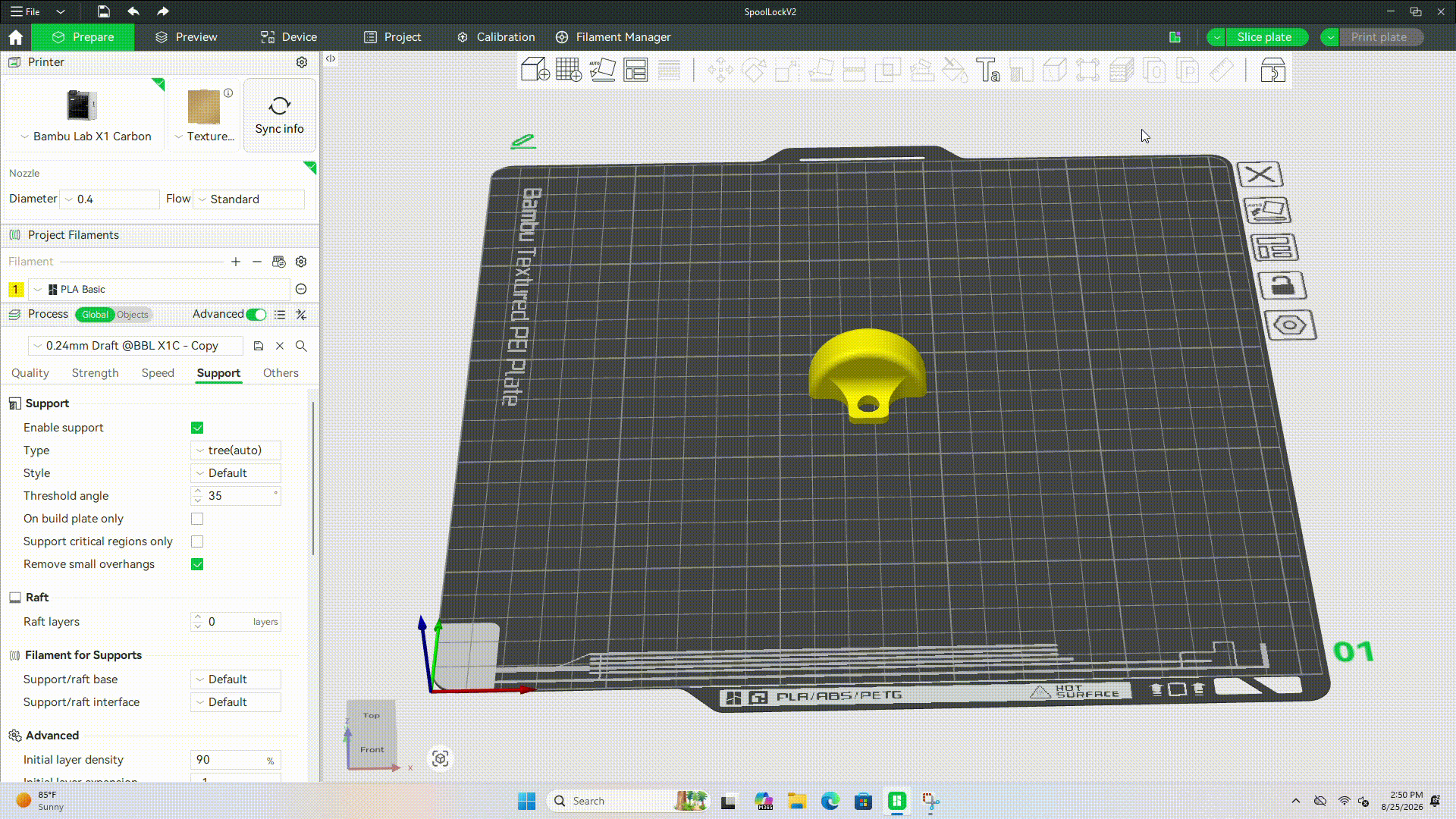Click the Add plate grid icon

coord(569,70)
